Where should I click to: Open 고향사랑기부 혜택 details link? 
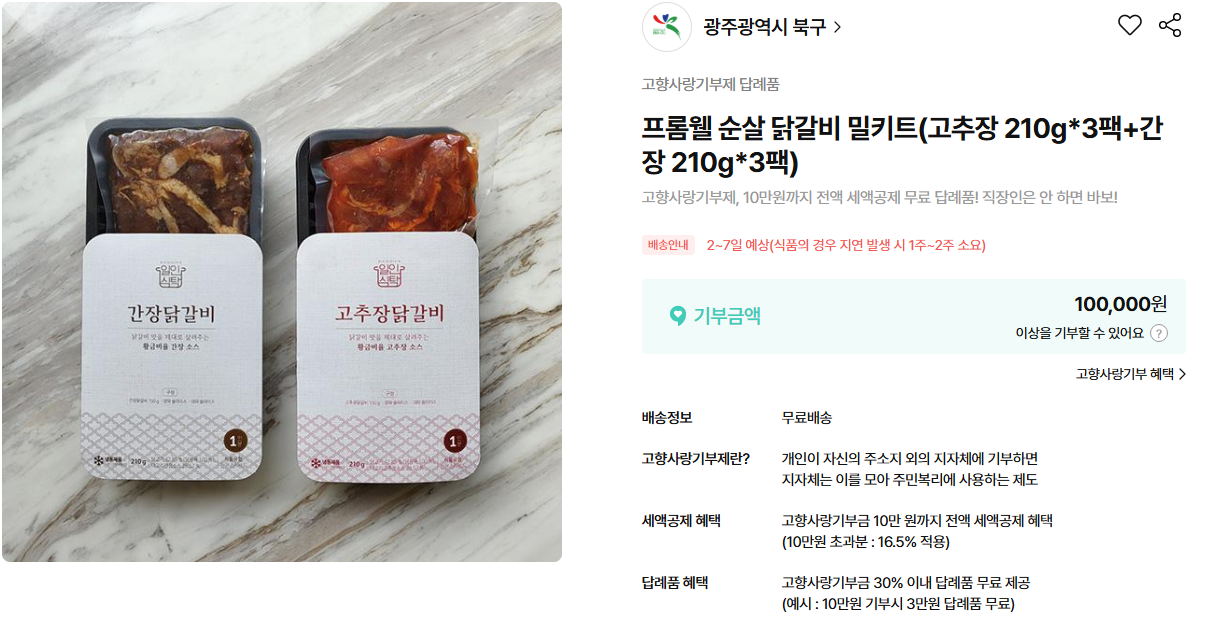[1125, 374]
